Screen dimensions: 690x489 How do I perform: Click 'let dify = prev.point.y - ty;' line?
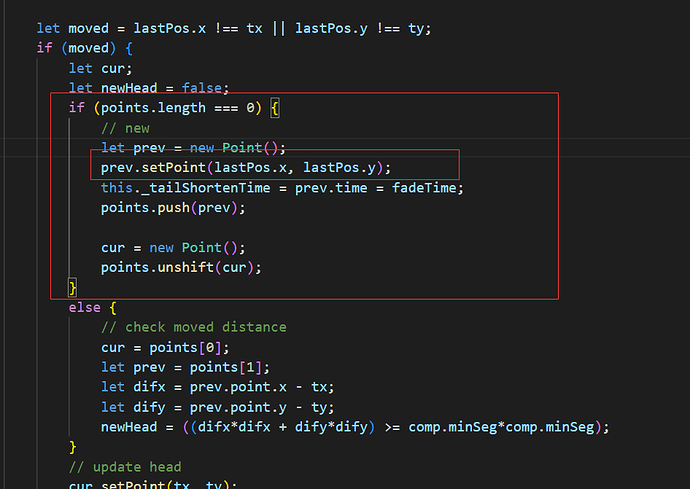[217, 408]
